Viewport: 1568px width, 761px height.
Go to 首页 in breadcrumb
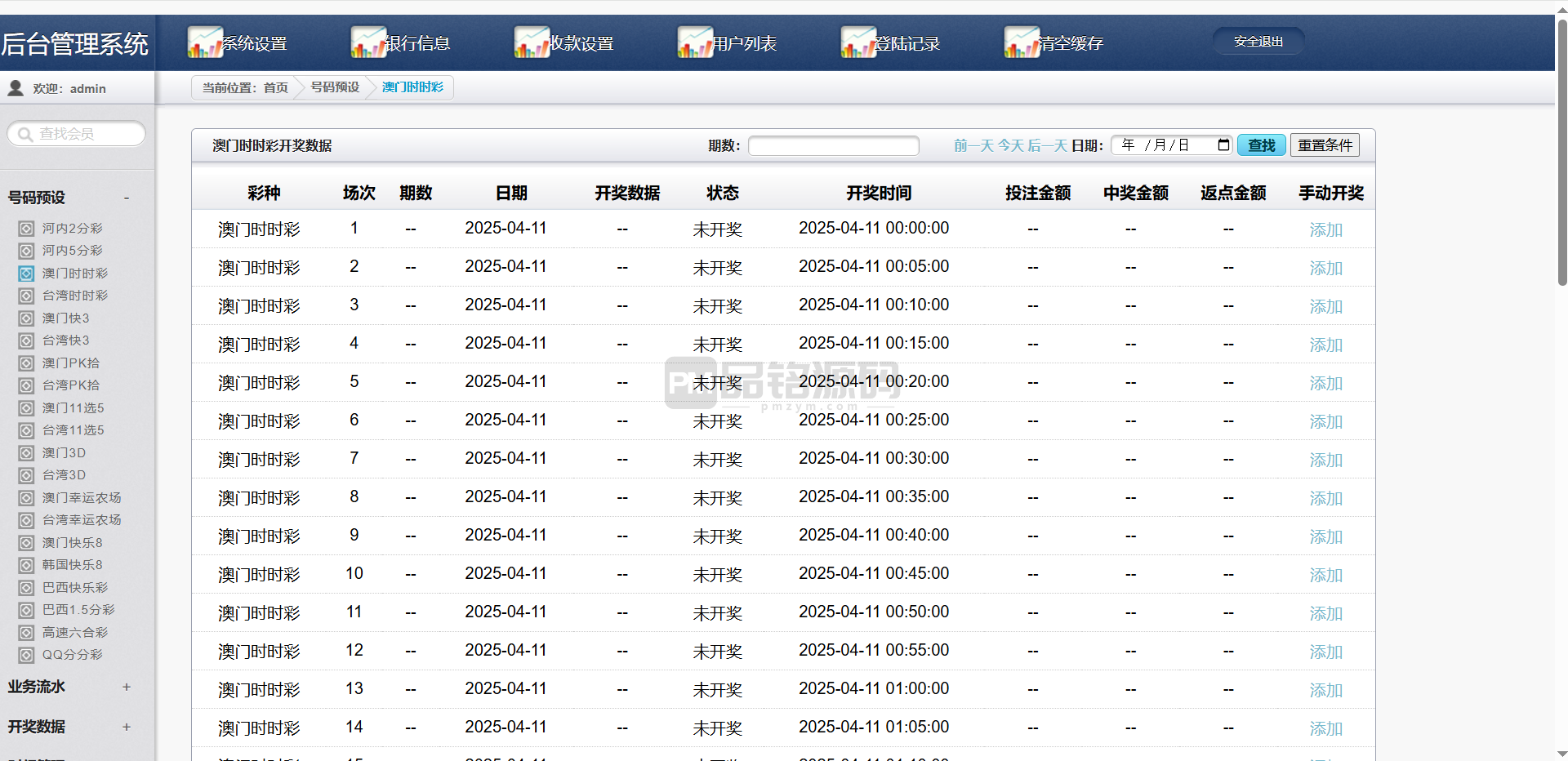click(276, 87)
